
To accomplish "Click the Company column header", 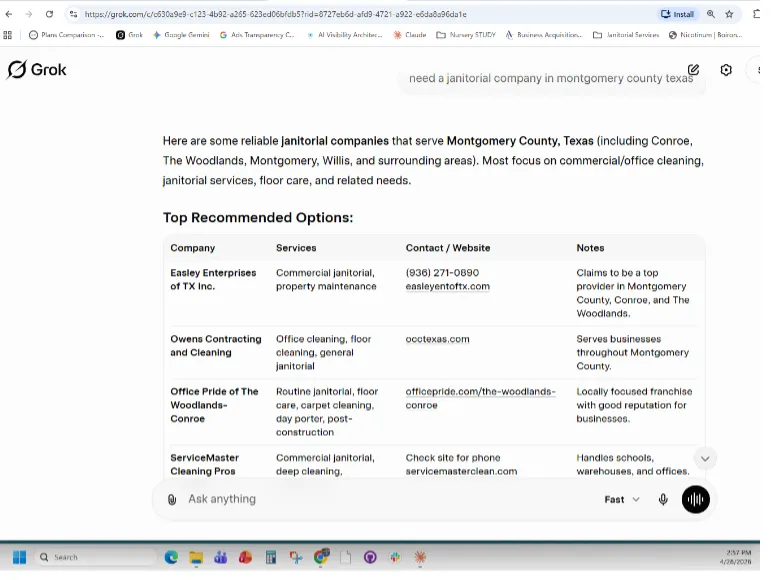I will point(193,248).
